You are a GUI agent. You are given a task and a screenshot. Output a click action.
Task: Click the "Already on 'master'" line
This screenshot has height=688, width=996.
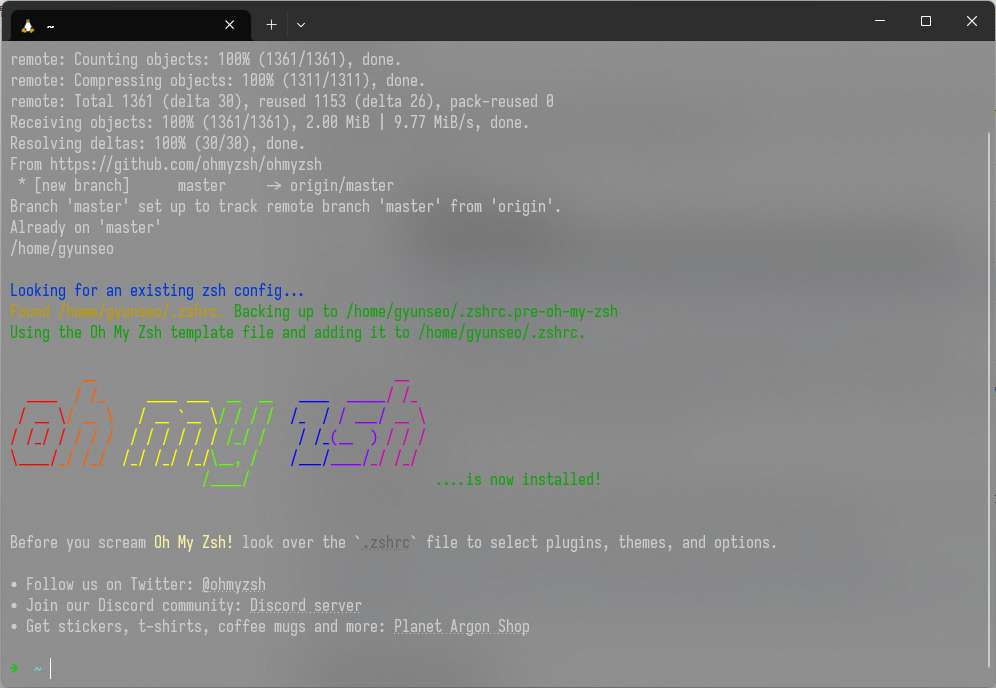click(86, 227)
